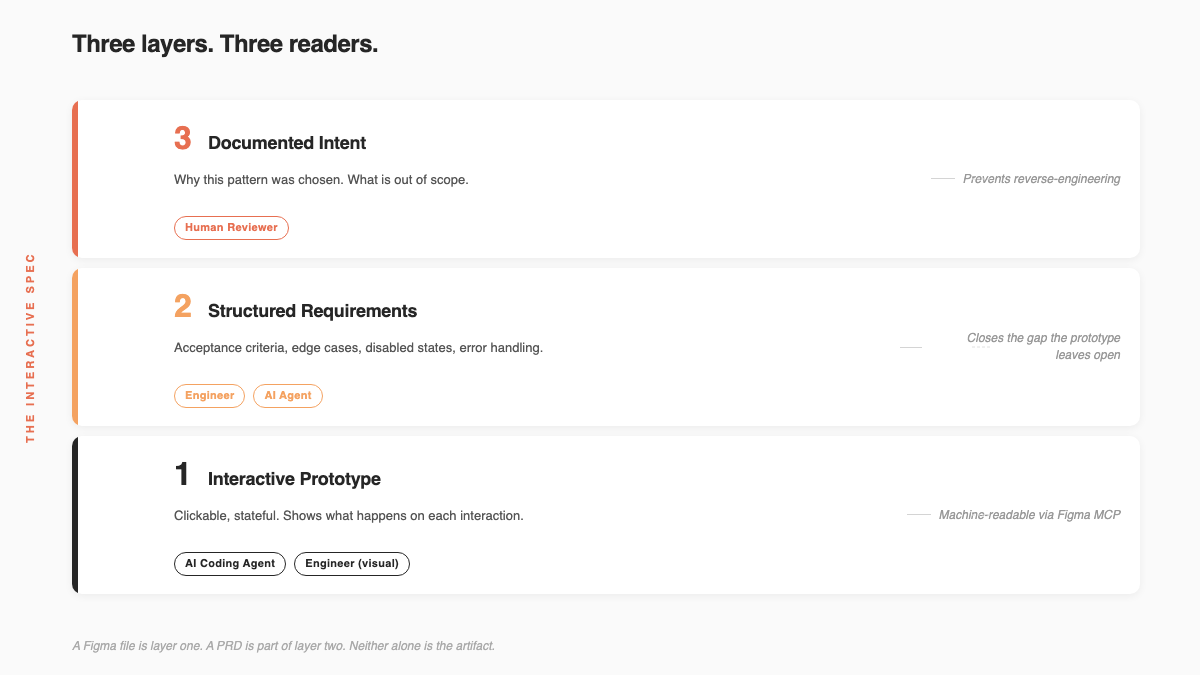This screenshot has width=1200, height=675.
Task: Click the Human Reviewer tag
Action: click(x=231, y=227)
